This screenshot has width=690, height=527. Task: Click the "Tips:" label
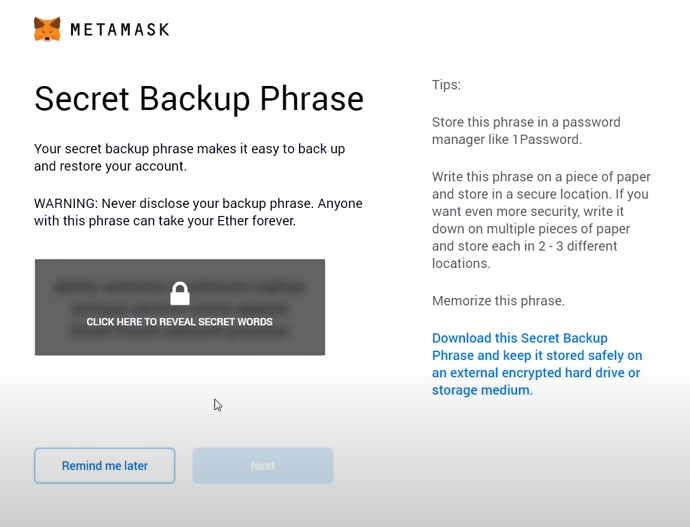coord(446,84)
